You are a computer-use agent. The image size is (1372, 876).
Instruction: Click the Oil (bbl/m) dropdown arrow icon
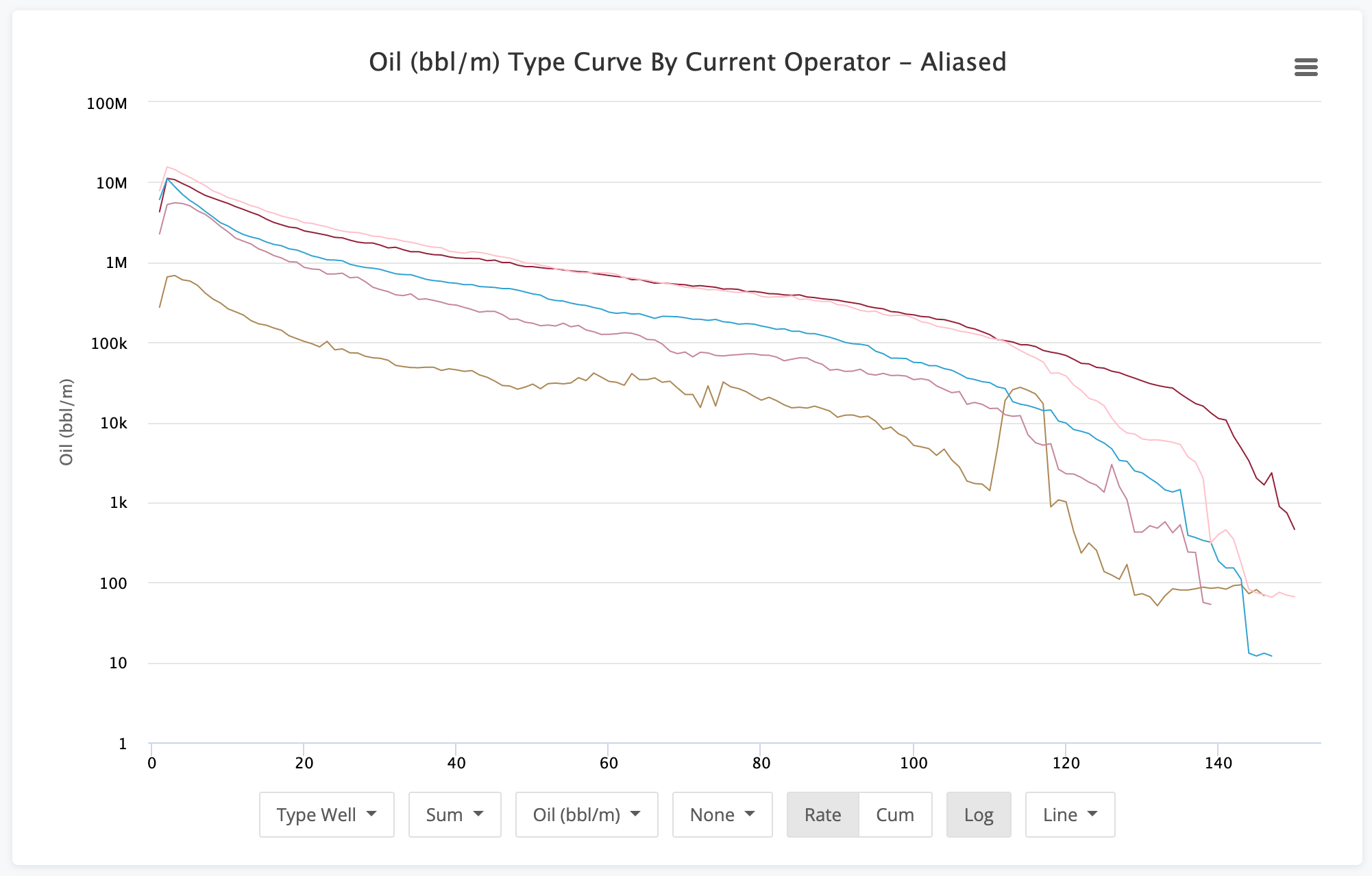click(636, 814)
